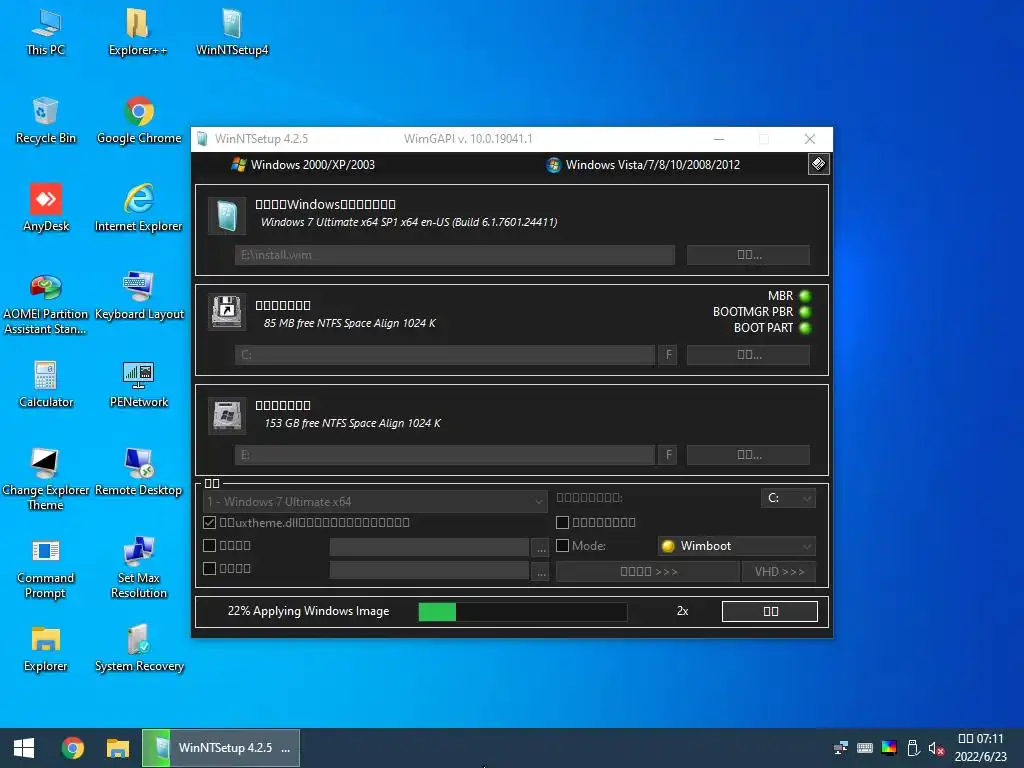This screenshot has height=768, width=1024.
Task: Open the WinNTSetup4 desktop icon
Action: point(232,33)
